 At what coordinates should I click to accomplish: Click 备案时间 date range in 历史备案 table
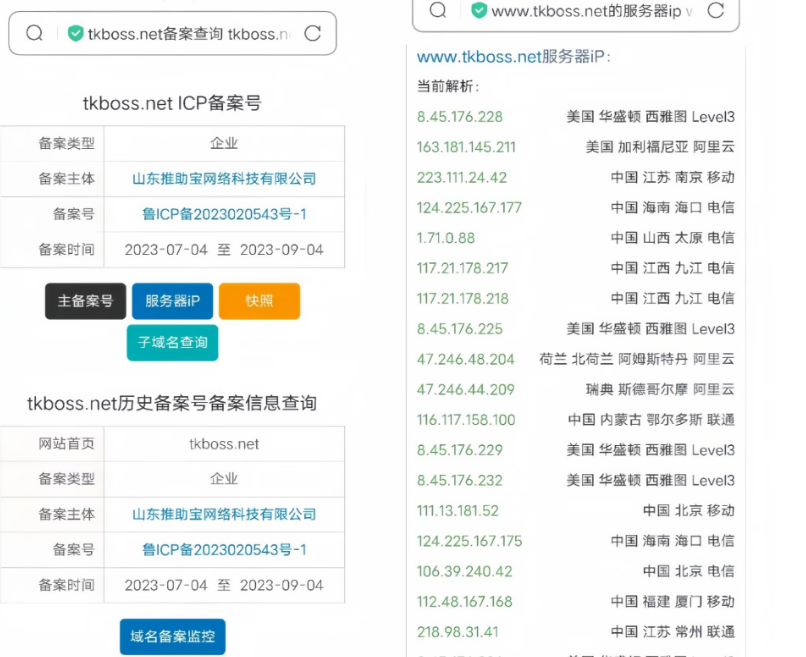(224, 586)
